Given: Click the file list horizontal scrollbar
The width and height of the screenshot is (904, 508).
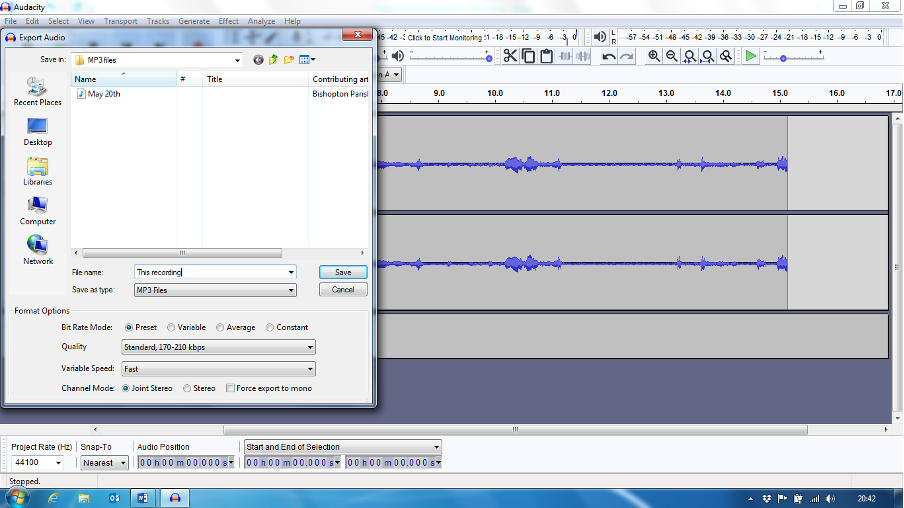Looking at the screenshot, I should [182, 253].
